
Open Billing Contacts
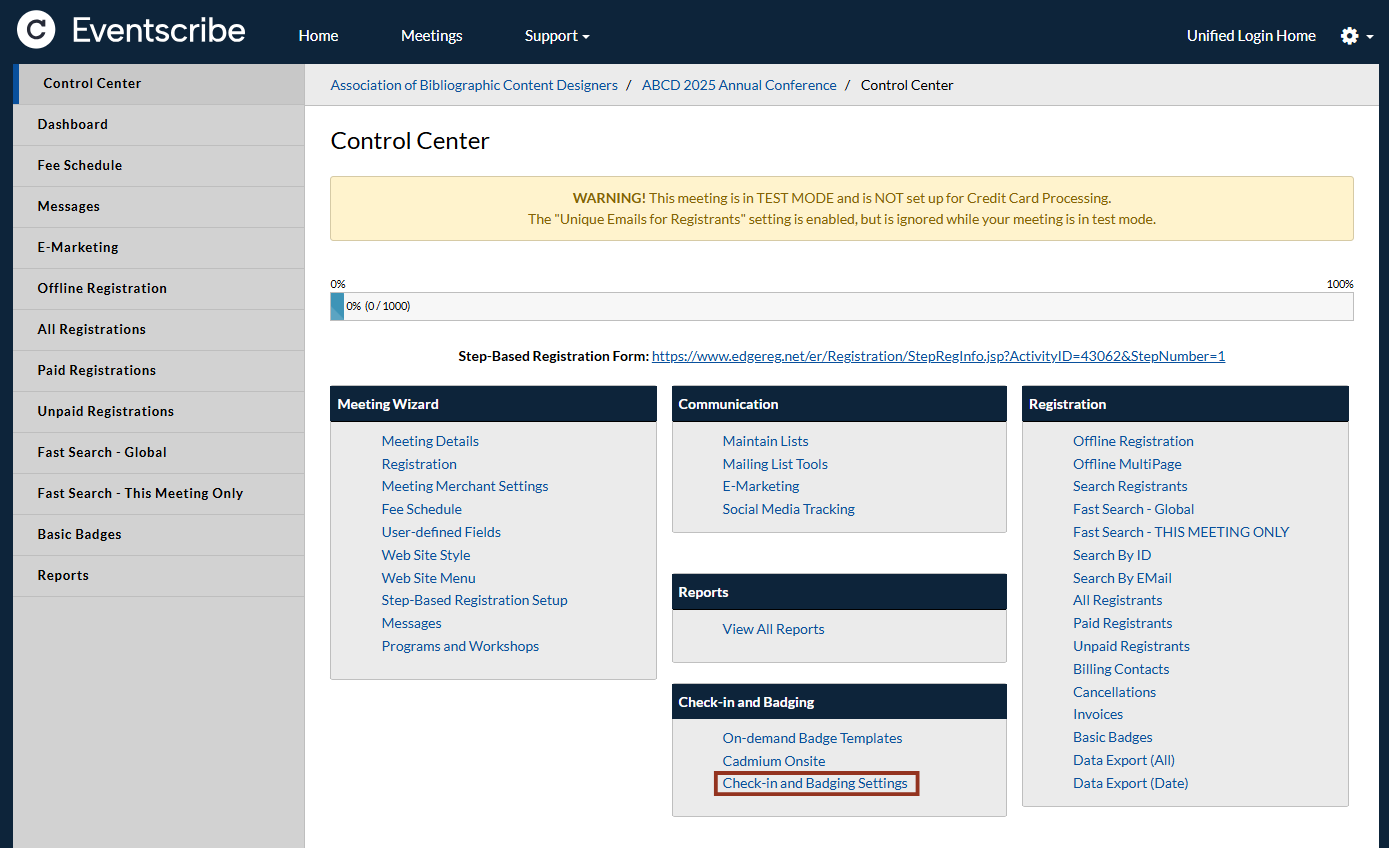tap(1121, 669)
